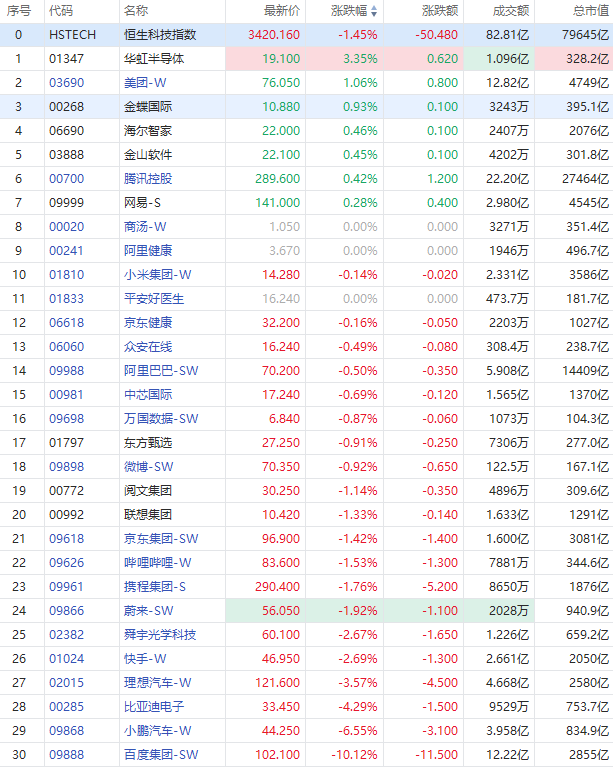Select 金蝶国际 name cell
Image resolution: width=613 pixels, height=771 pixels.
pyautogui.click(x=148, y=107)
